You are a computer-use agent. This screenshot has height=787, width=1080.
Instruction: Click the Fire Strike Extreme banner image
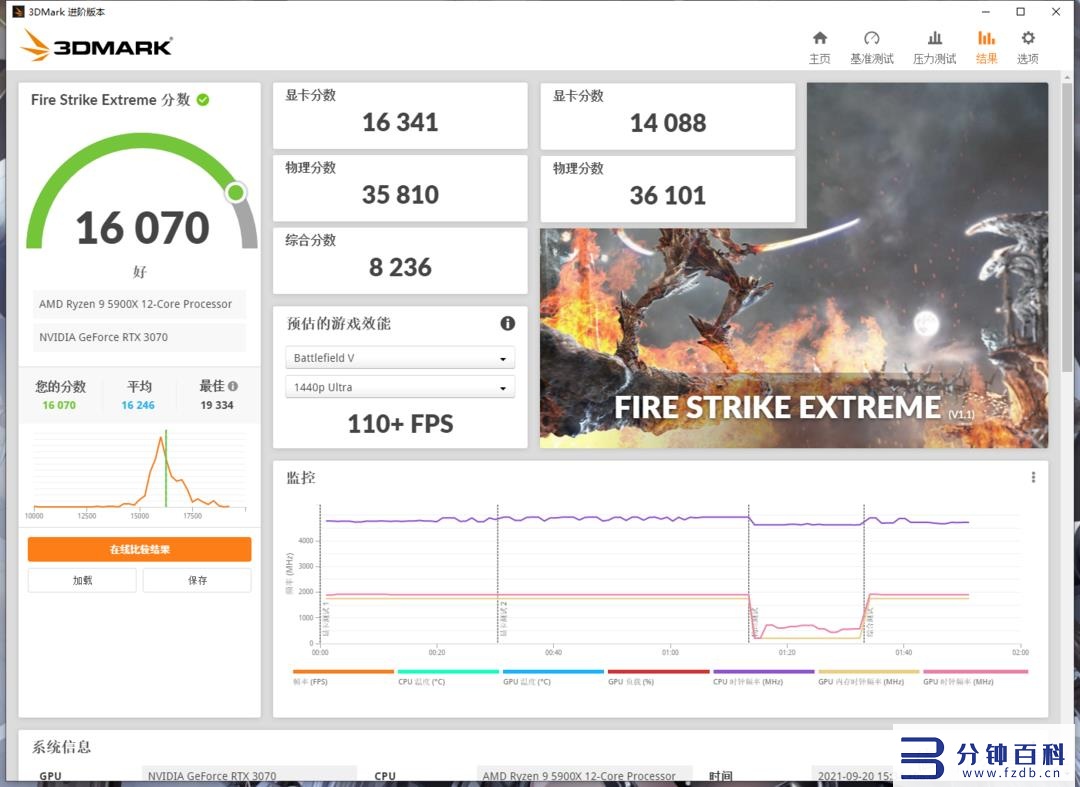point(793,337)
